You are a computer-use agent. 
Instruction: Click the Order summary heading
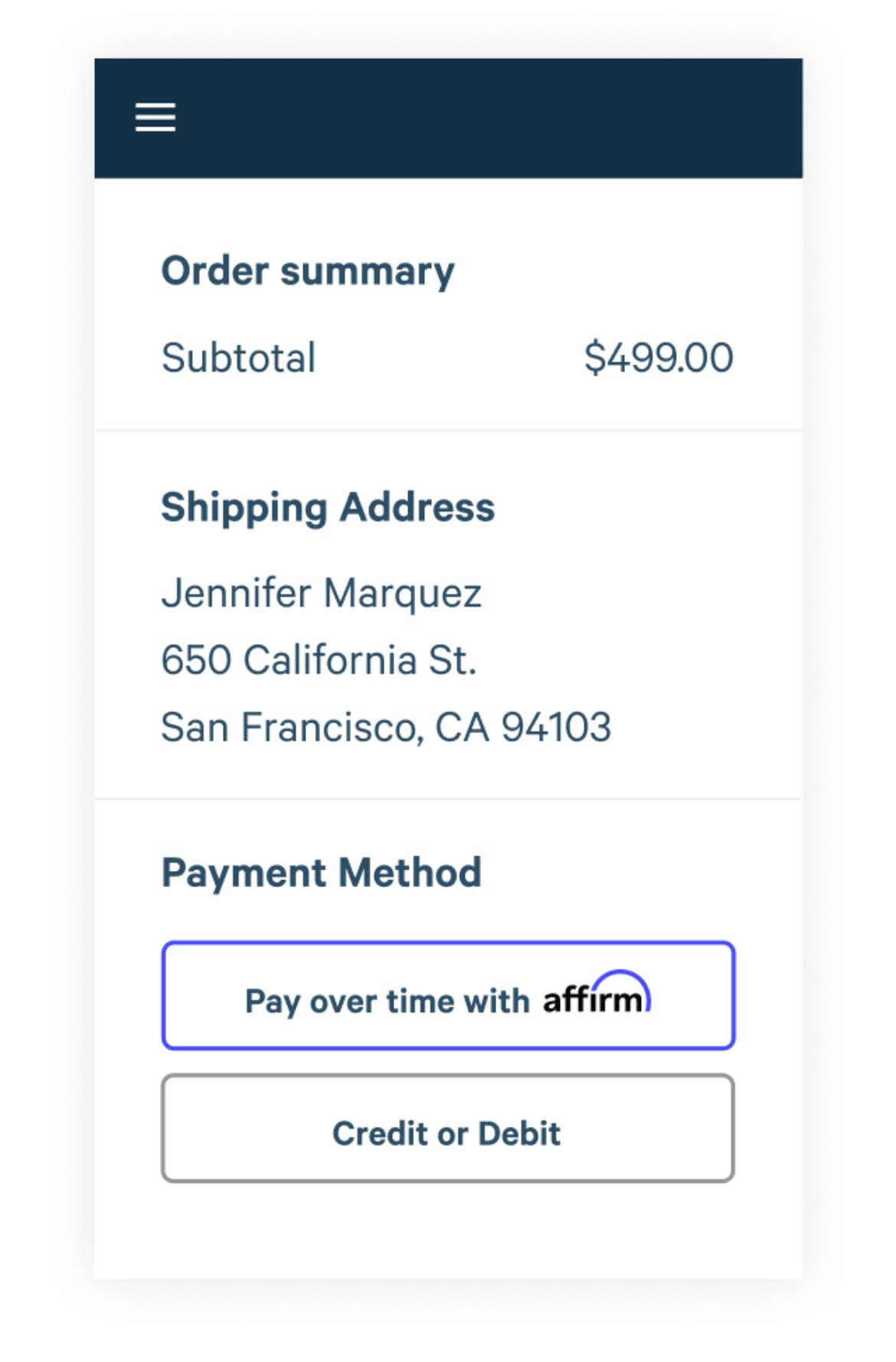click(x=308, y=271)
